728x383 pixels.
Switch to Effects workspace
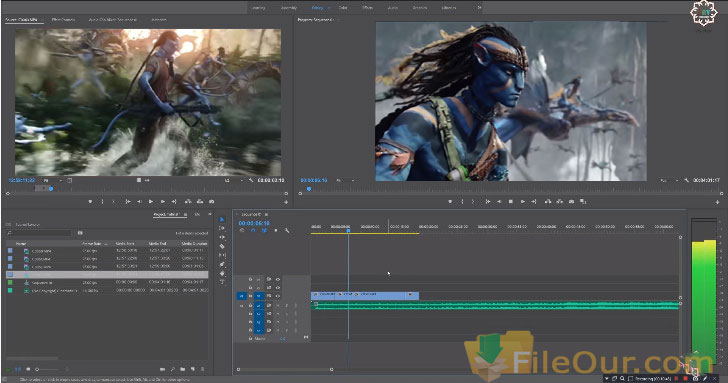(x=368, y=7)
